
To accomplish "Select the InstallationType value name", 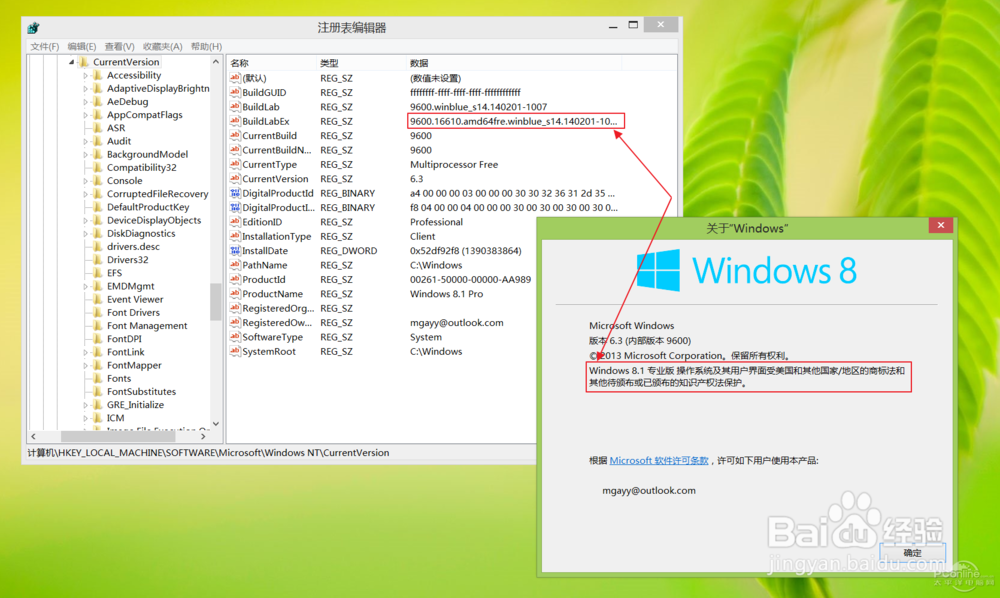I will pos(277,237).
